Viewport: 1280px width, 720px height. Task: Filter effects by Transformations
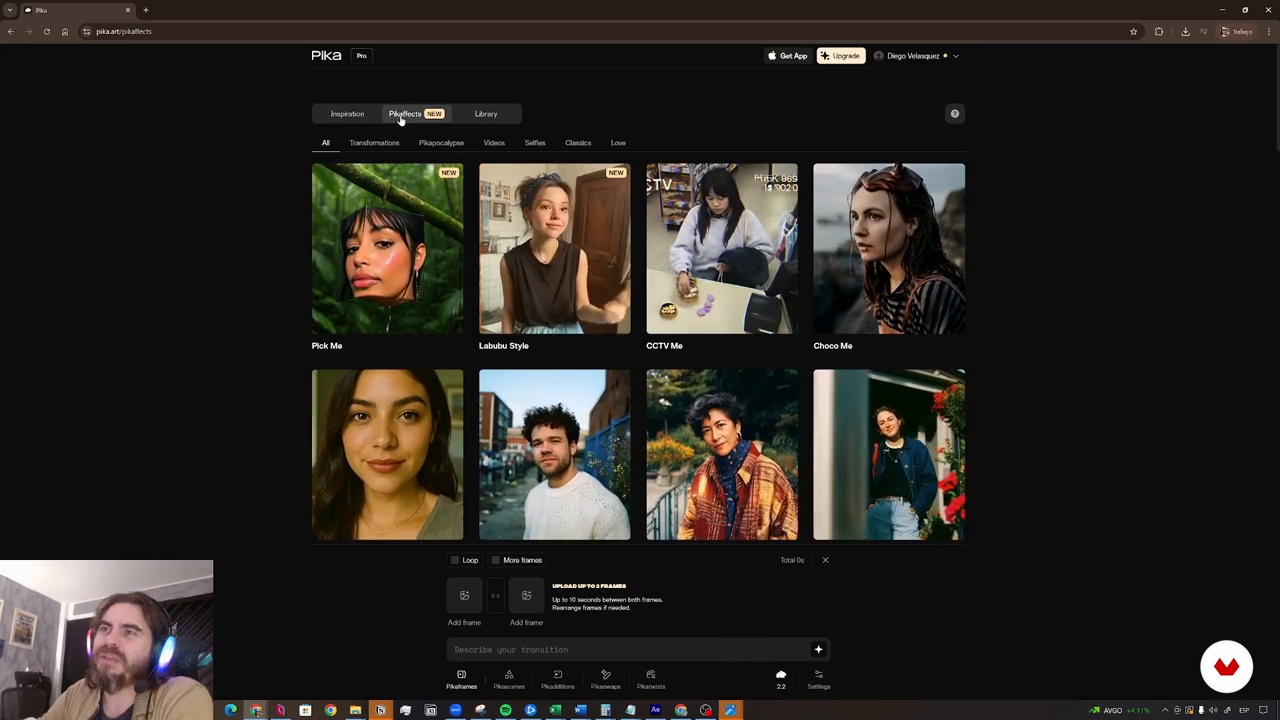[x=374, y=143]
